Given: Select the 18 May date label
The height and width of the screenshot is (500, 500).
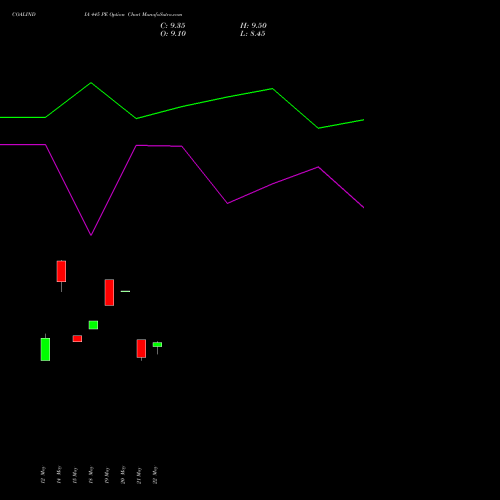Looking at the screenshot, I should (91, 475).
